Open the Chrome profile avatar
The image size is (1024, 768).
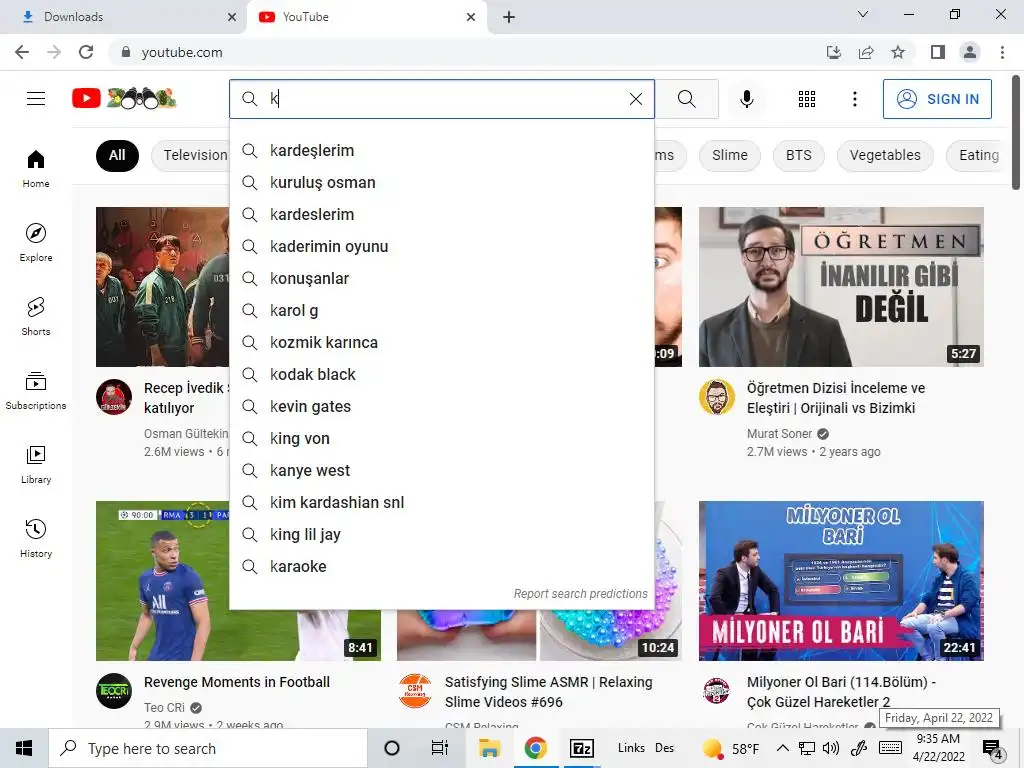[x=970, y=52]
